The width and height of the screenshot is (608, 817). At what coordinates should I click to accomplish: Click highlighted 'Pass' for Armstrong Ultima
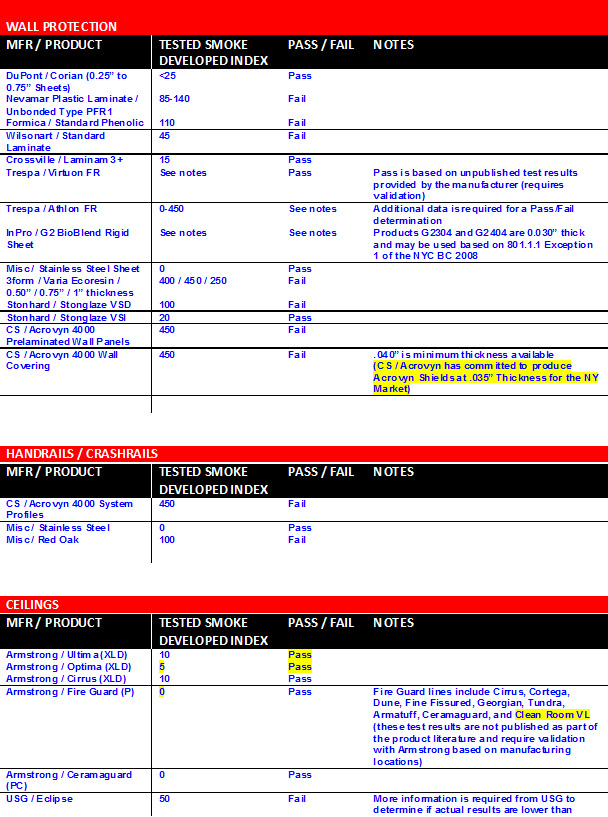[x=300, y=655]
